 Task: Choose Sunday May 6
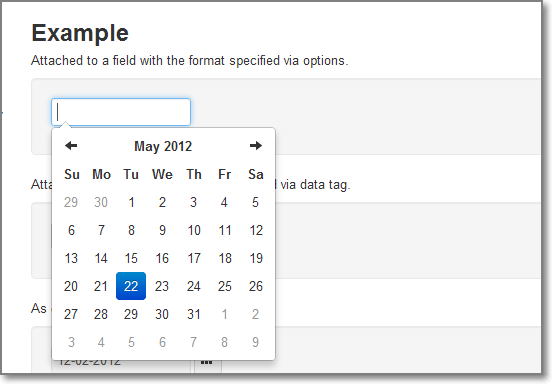click(71, 230)
